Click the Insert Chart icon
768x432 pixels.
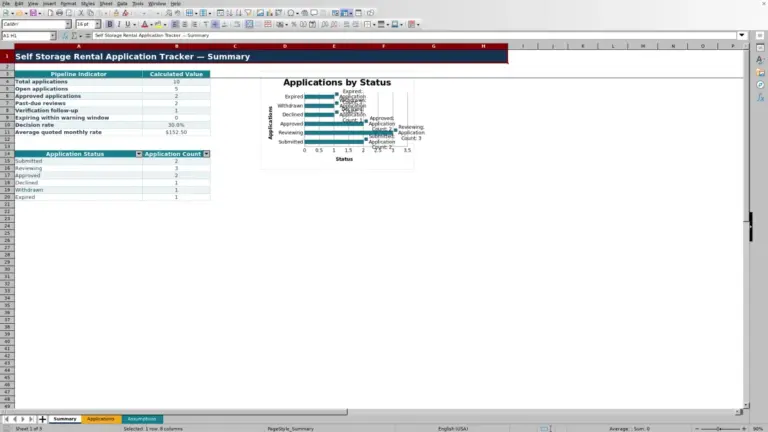point(269,13)
